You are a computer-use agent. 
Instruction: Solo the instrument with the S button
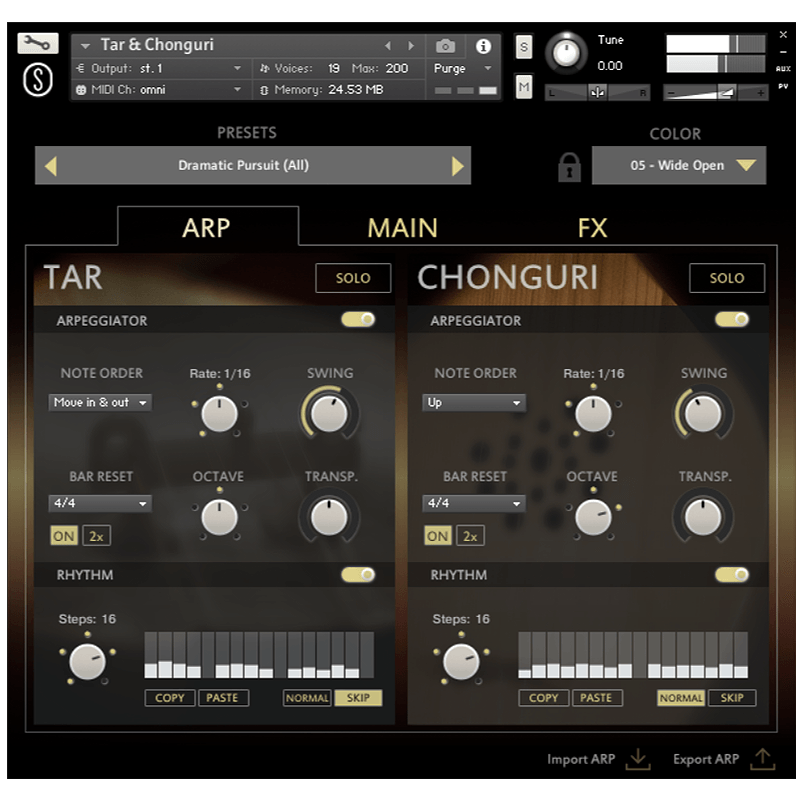523,47
